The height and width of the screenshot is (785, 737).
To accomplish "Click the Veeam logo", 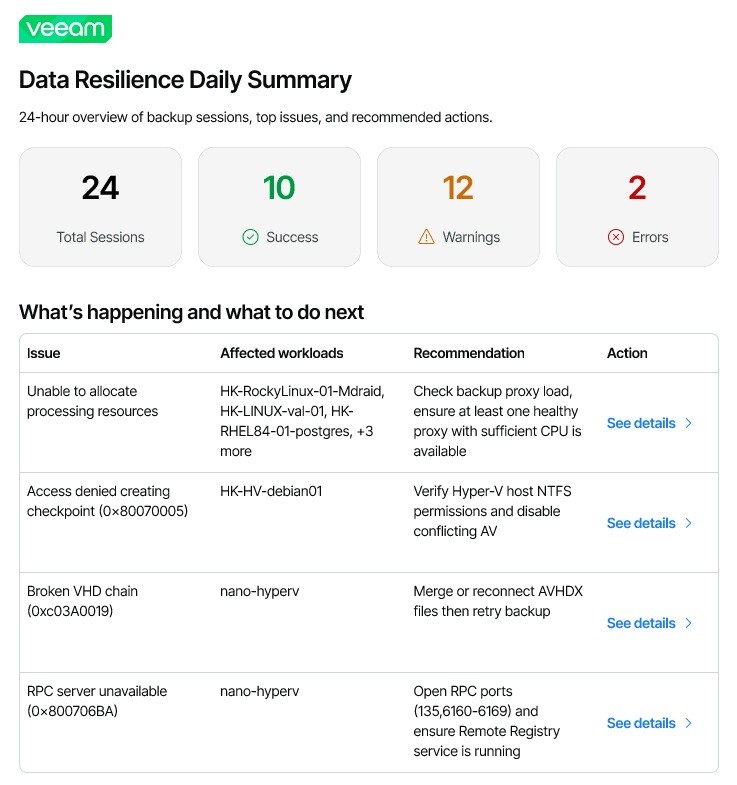I will pos(65,29).
